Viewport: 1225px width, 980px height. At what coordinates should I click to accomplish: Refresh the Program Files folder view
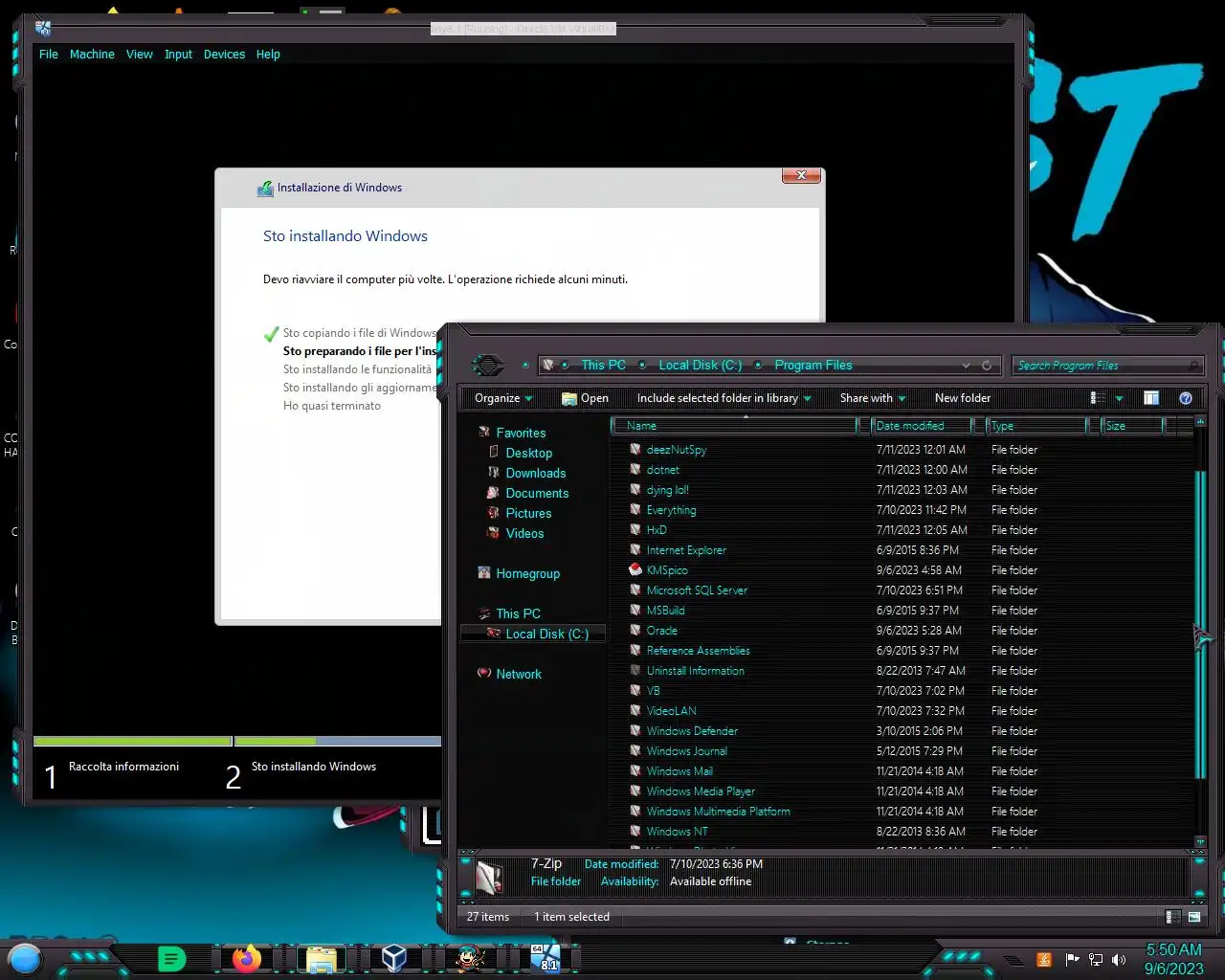coord(987,365)
